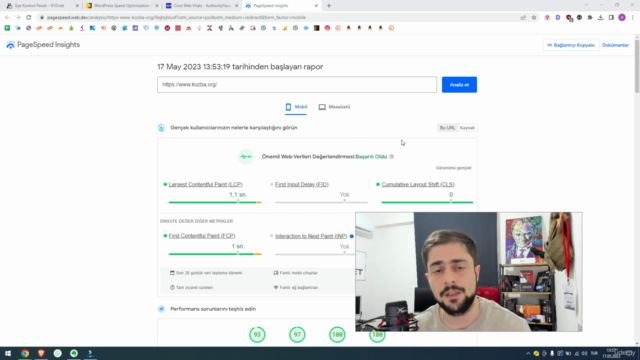Select the Mobil results tab

(x=296, y=107)
